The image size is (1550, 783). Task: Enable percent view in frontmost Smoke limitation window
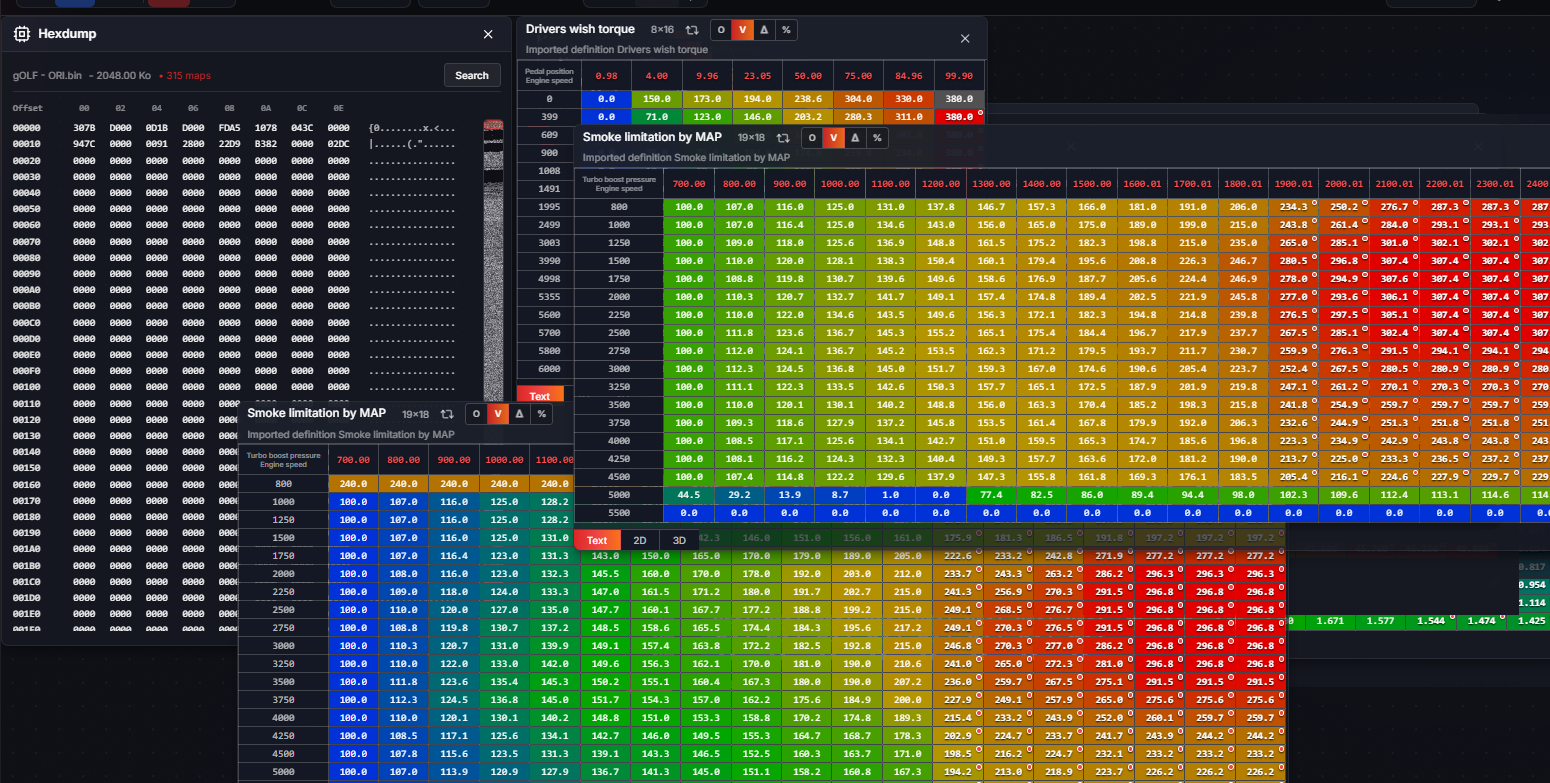[x=541, y=414]
